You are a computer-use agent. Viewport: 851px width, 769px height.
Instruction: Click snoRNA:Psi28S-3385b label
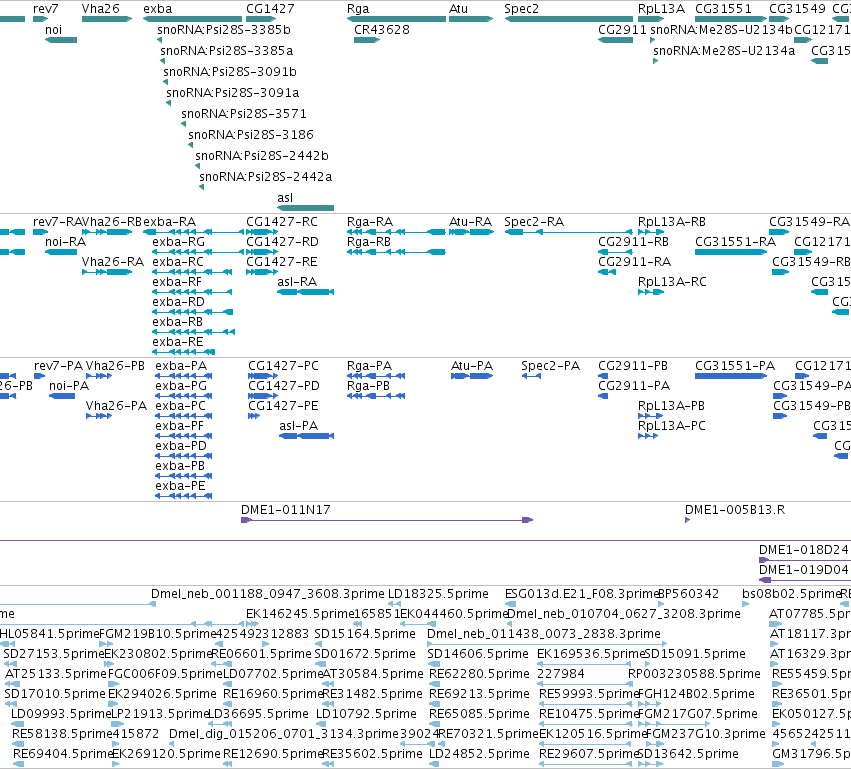tap(224, 30)
